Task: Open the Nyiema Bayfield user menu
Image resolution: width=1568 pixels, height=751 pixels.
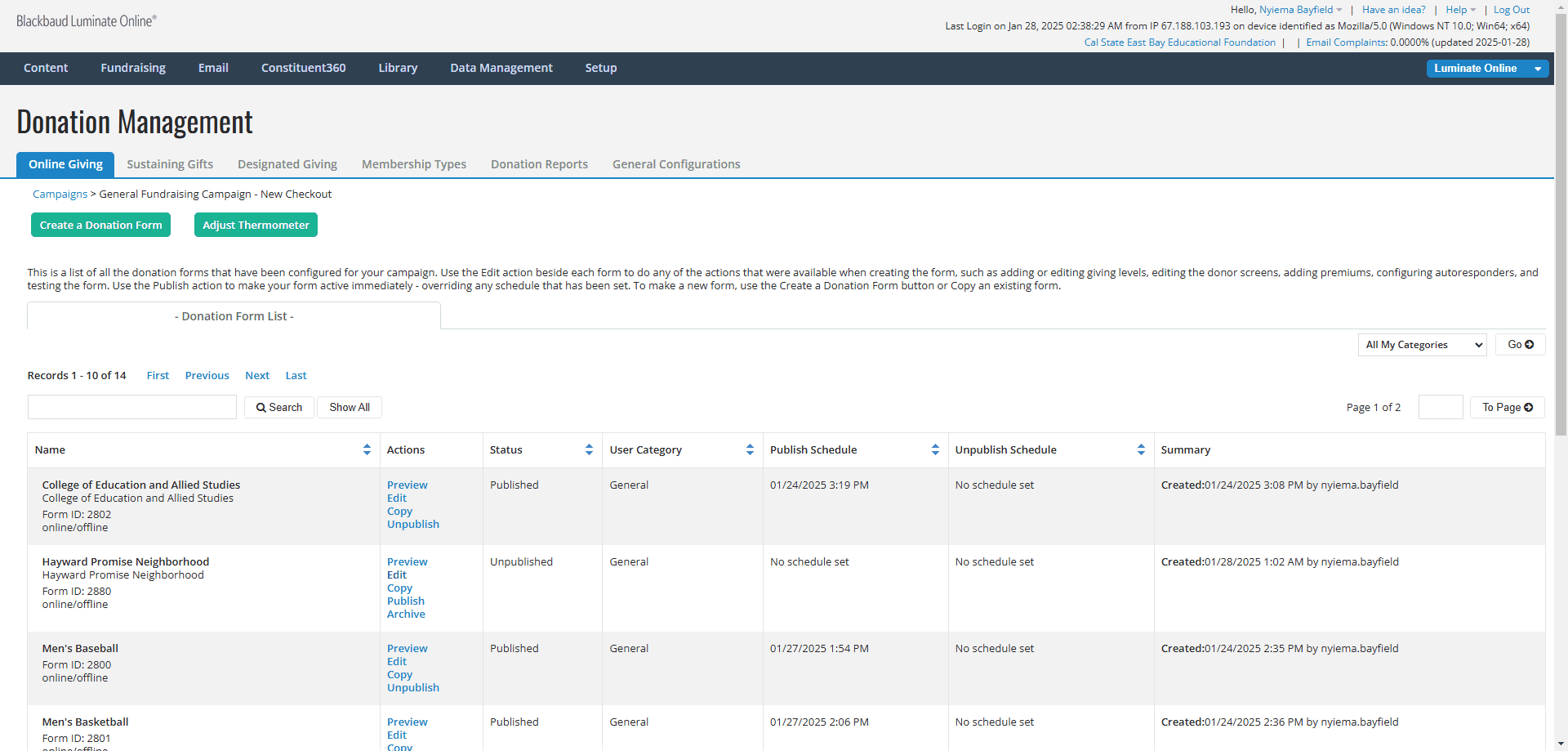Action: 1300,10
